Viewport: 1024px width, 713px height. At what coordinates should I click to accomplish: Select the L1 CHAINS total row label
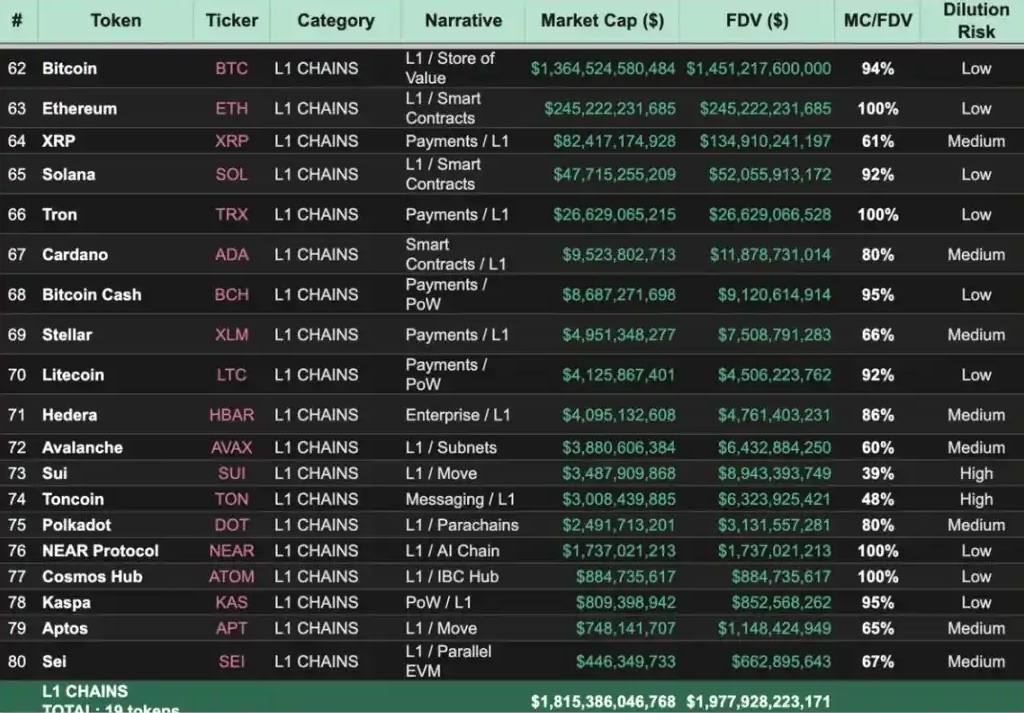(85, 691)
